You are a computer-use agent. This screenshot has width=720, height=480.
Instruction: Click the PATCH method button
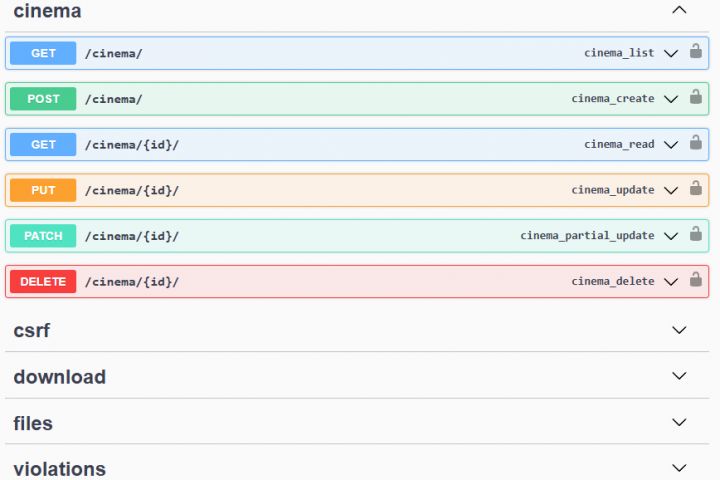point(43,236)
